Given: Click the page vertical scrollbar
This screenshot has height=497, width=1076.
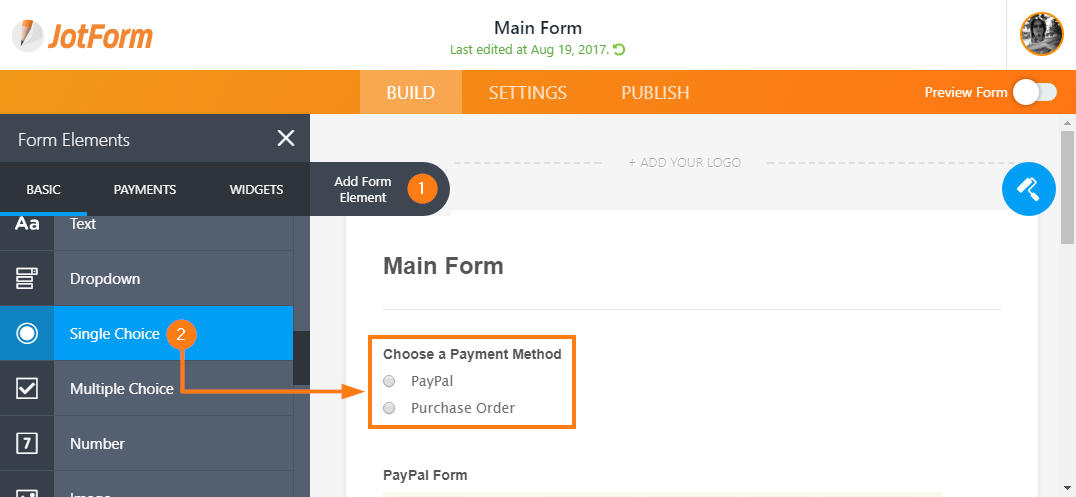Looking at the screenshot, I should 1067,305.
